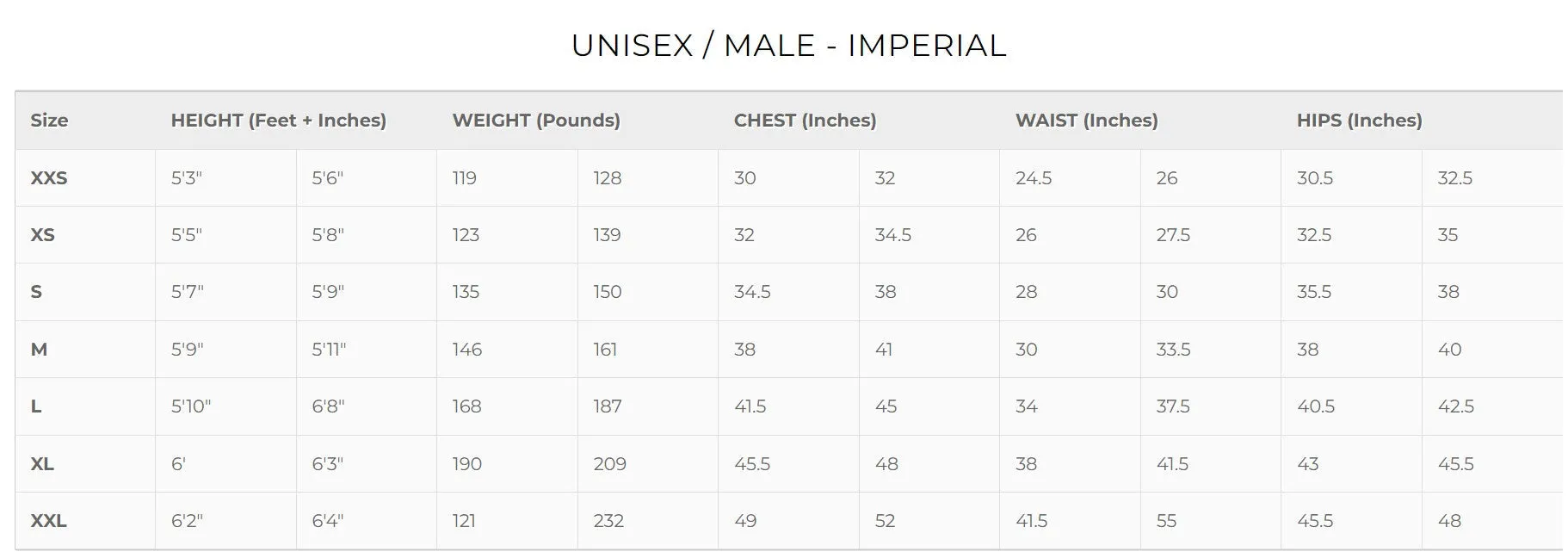
Task: Select the CHEST (Inches) column header
Action: (x=805, y=121)
